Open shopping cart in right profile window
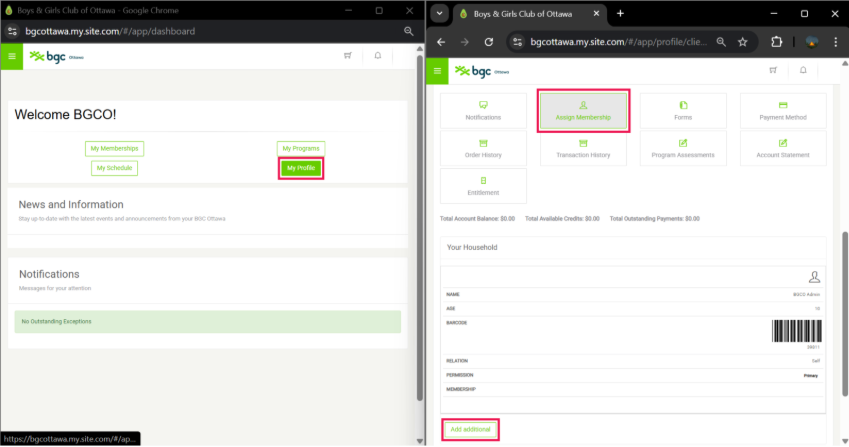The height and width of the screenshot is (447, 849). pos(773,70)
